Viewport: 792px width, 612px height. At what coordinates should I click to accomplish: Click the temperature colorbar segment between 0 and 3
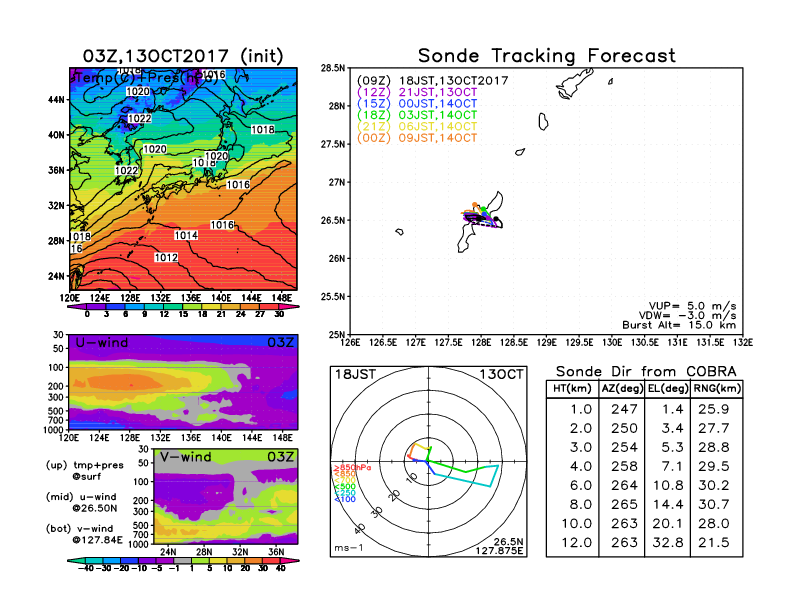tap(97, 307)
